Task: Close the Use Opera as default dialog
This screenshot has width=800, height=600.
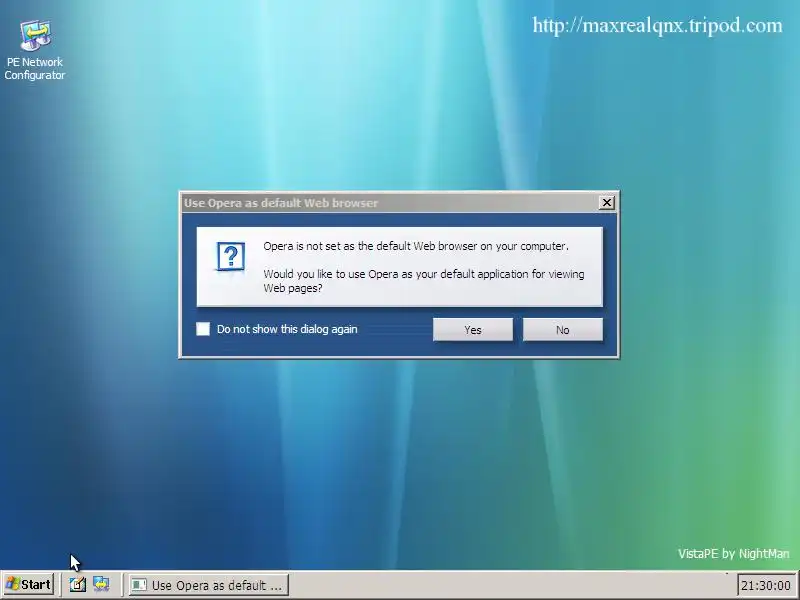Action: coord(607,203)
